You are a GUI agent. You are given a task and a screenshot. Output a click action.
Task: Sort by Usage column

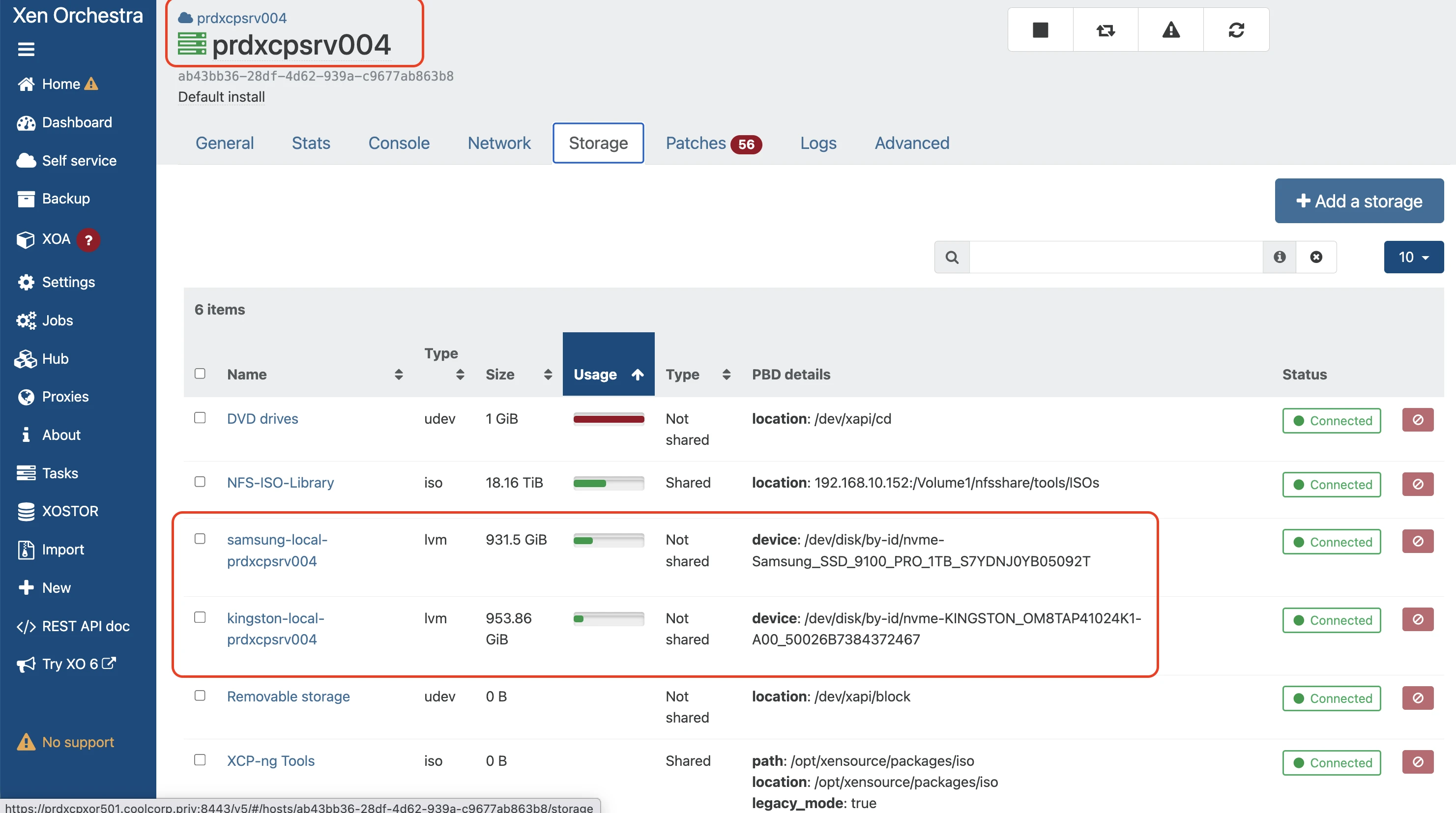click(x=609, y=364)
